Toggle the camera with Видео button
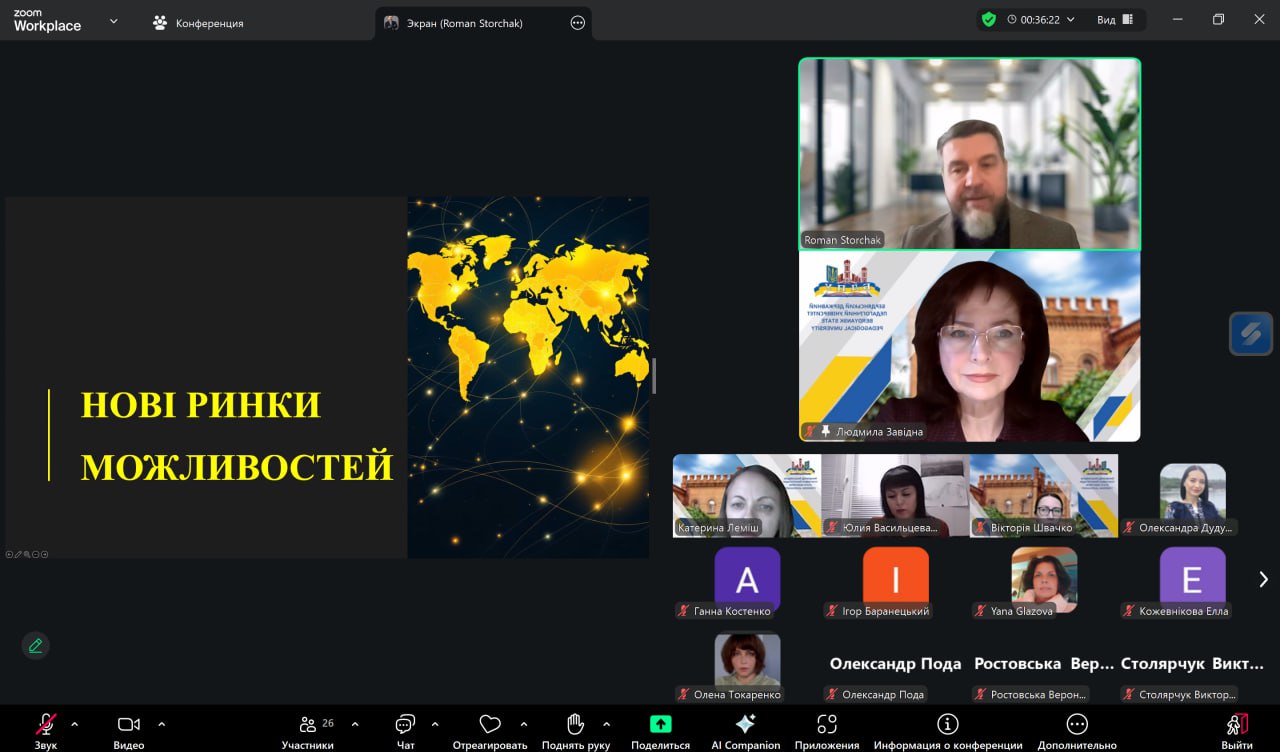This screenshot has width=1280, height=752. (128, 725)
